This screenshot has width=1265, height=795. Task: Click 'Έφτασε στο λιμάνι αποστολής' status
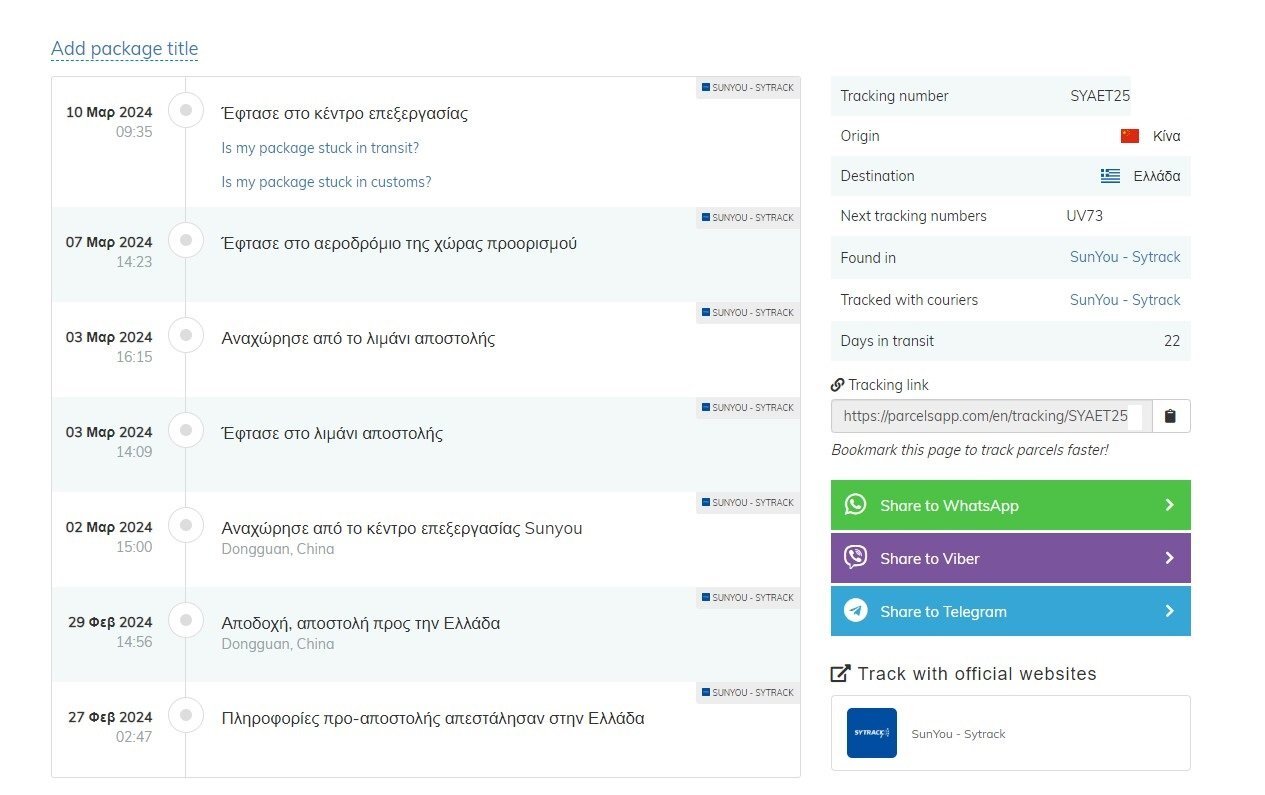pos(332,433)
